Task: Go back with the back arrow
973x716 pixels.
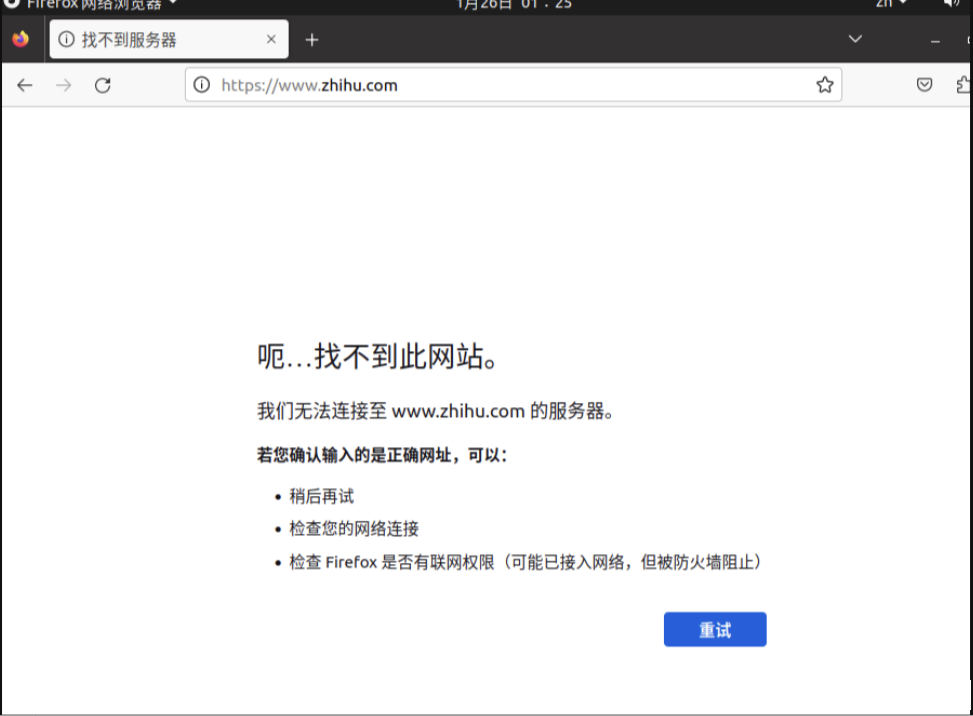Action: pyautogui.click(x=25, y=85)
